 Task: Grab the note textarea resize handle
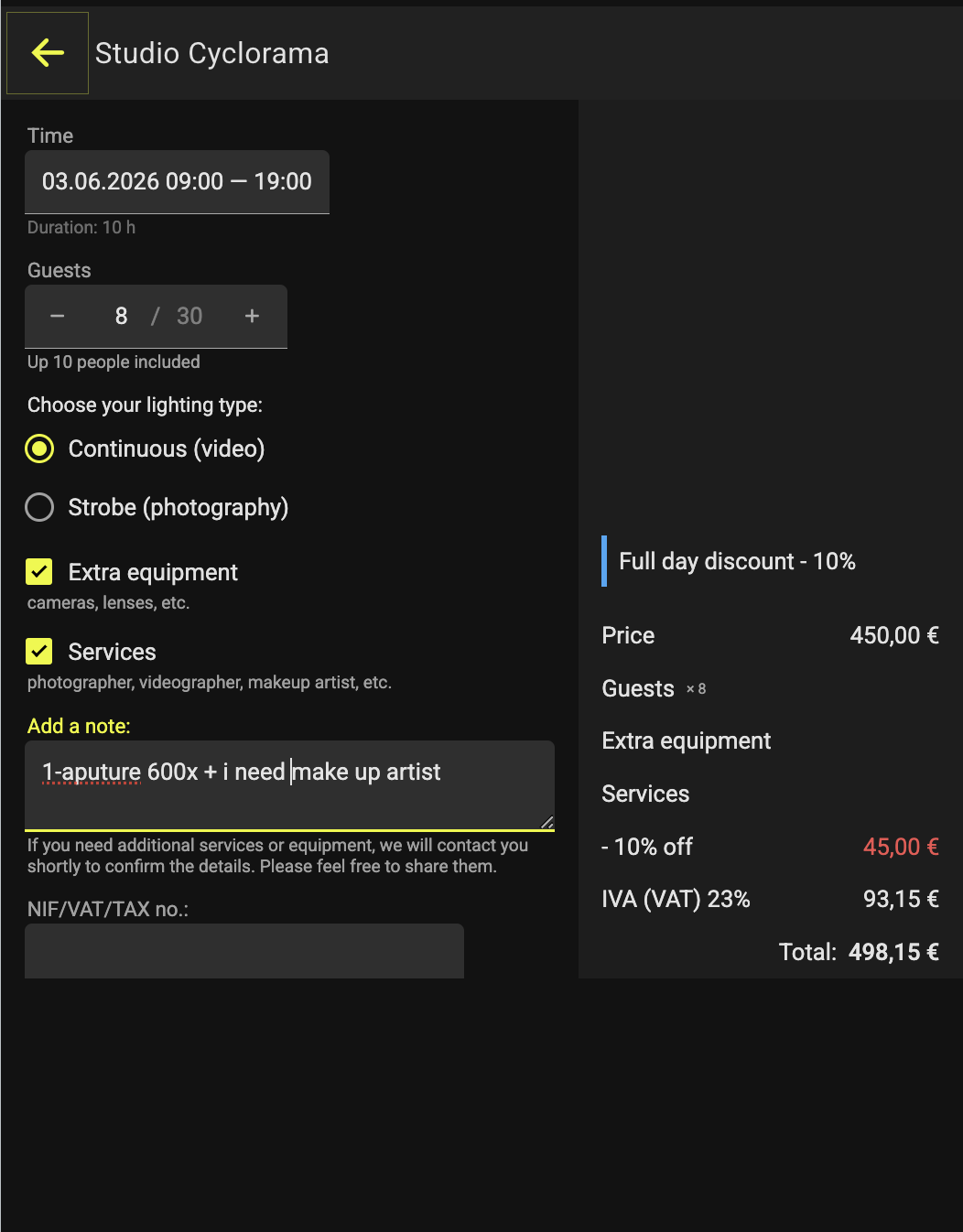547,822
